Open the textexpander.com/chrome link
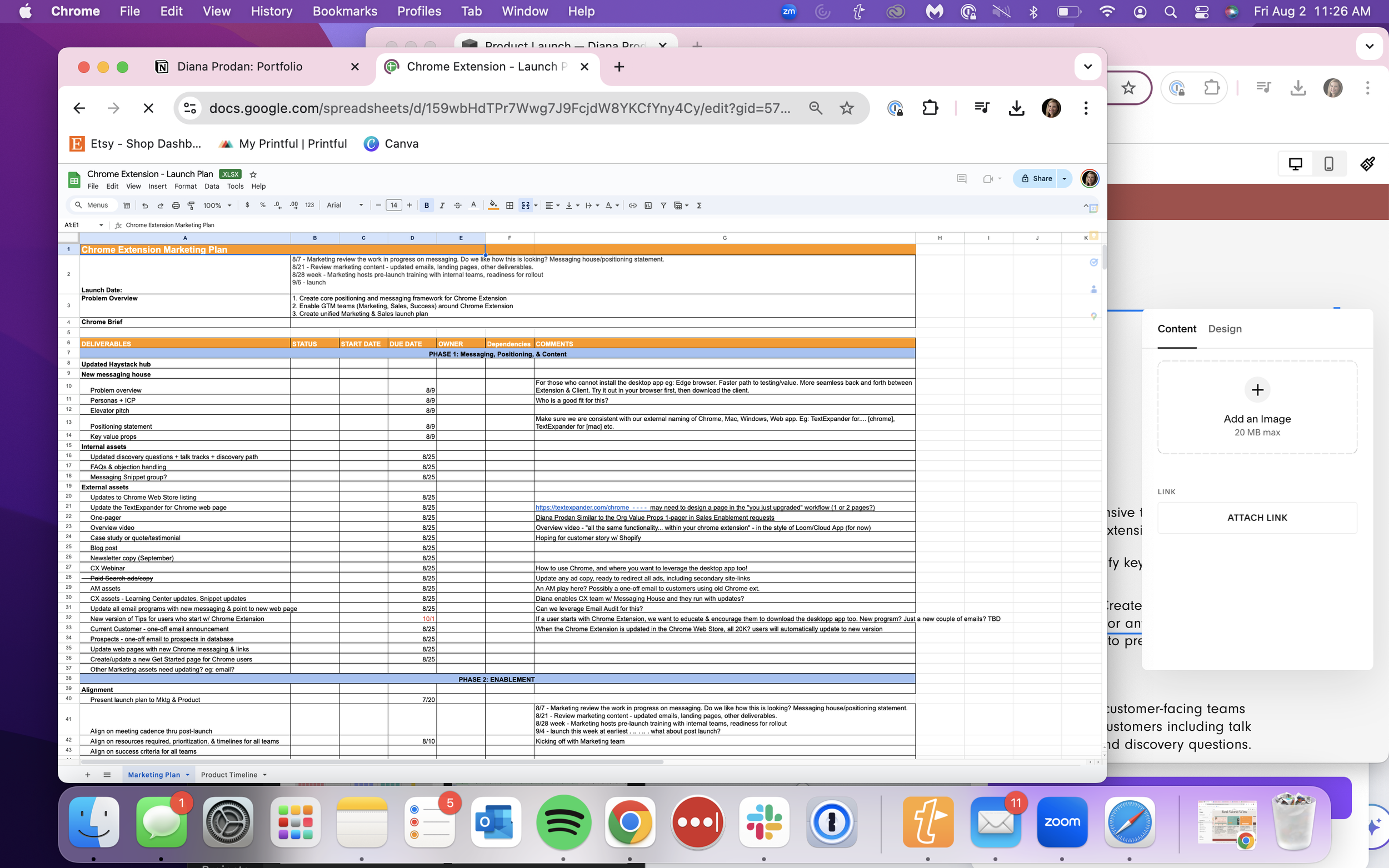1389x868 pixels. coord(582,508)
